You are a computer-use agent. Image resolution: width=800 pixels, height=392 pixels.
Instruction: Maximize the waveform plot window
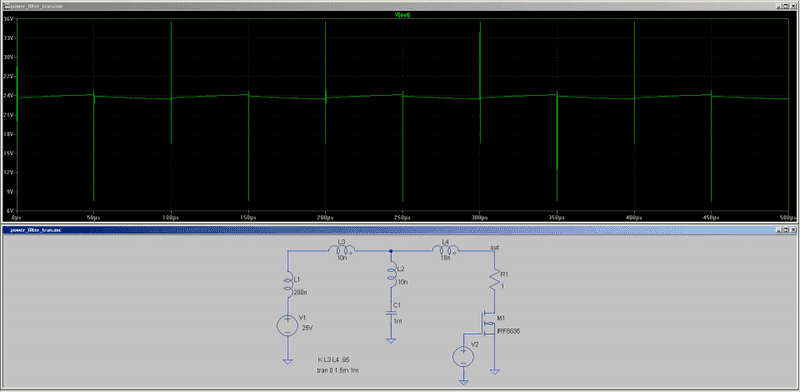pyautogui.click(x=787, y=5)
